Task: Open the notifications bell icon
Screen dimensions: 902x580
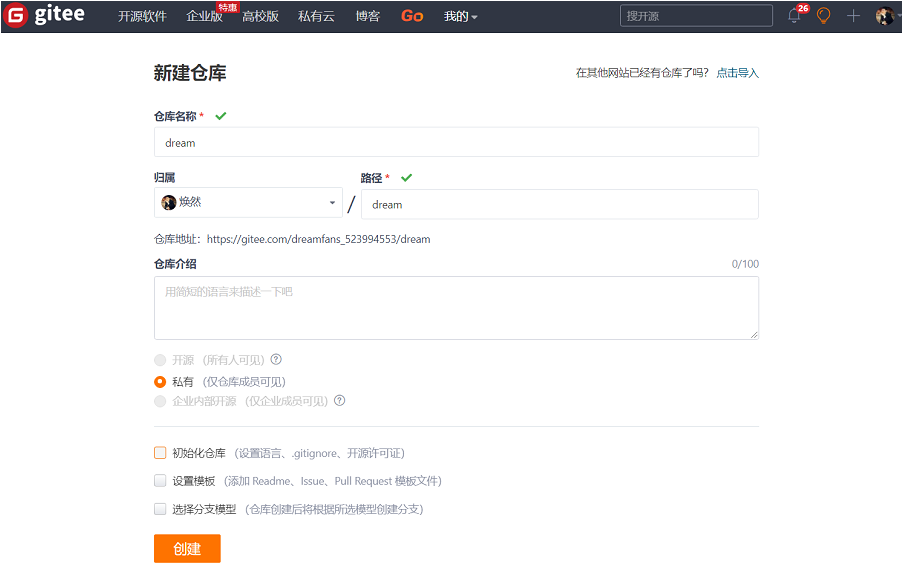Action: coord(794,16)
